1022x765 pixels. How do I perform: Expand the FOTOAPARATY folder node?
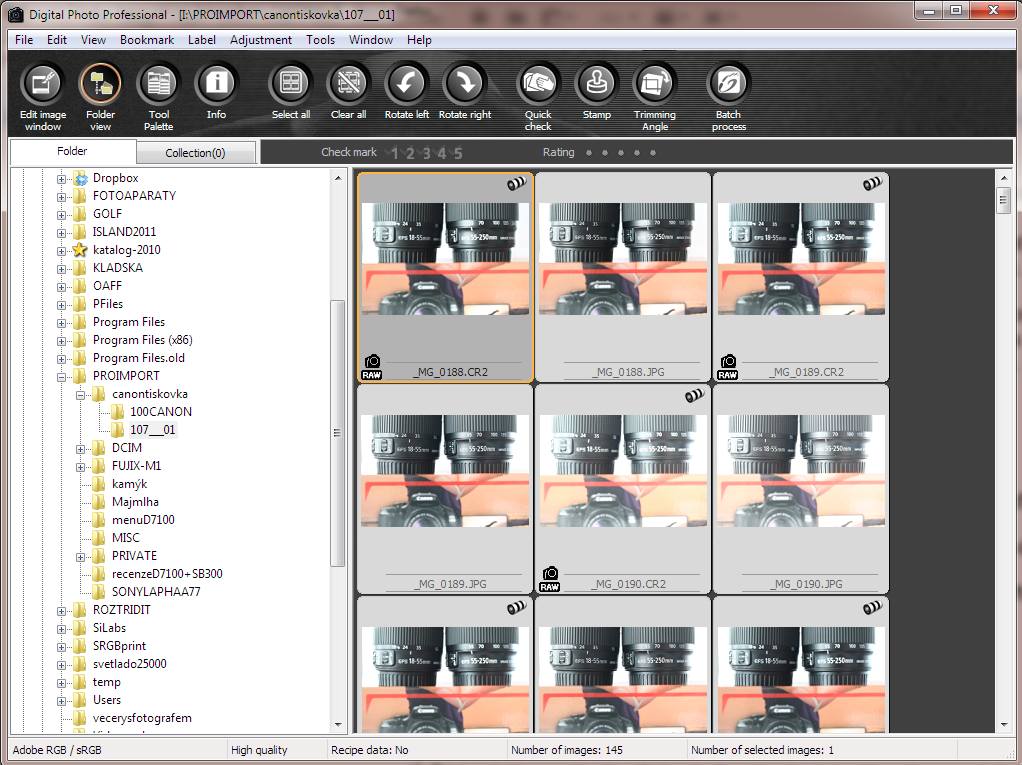[x=61, y=197]
